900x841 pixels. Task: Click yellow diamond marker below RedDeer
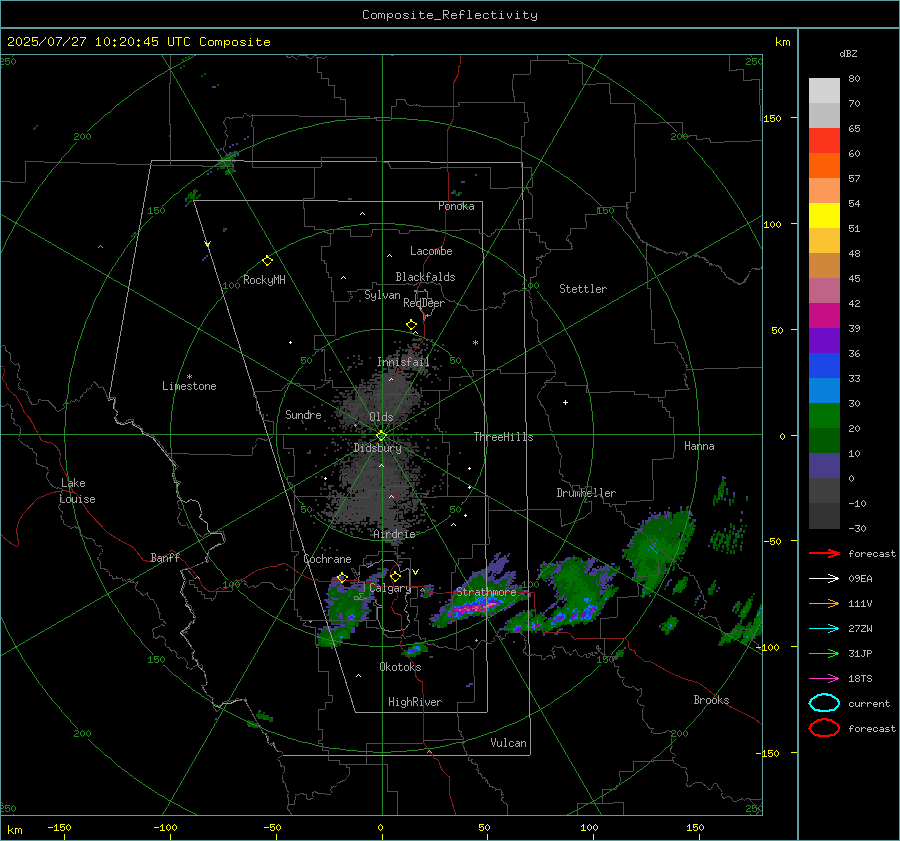click(x=411, y=325)
